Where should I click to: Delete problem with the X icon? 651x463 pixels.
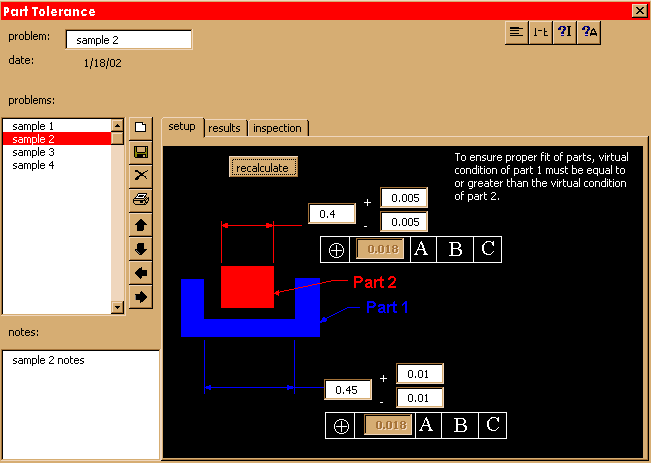141,176
